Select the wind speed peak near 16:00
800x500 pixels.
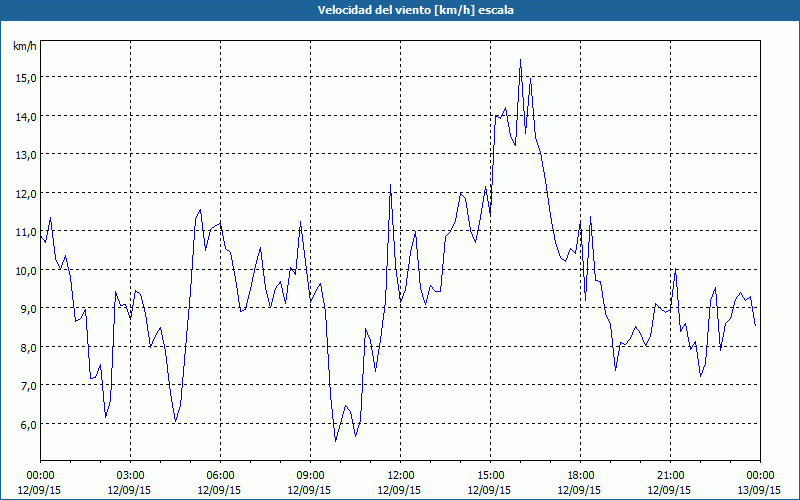pos(520,60)
